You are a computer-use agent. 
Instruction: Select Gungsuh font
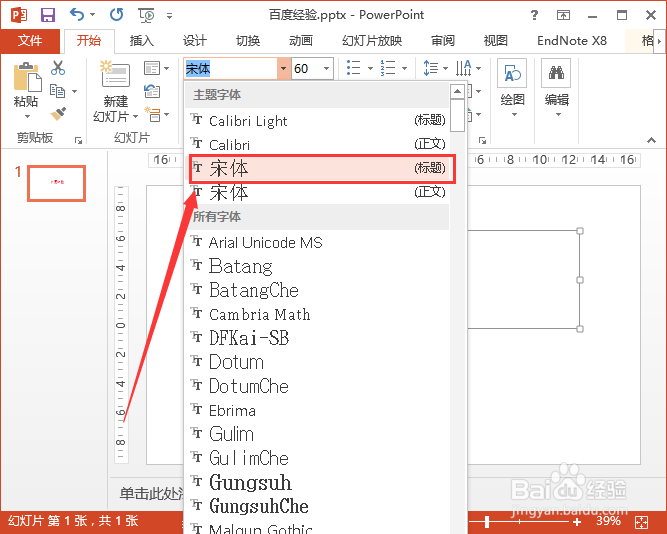click(x=317, y=482)
